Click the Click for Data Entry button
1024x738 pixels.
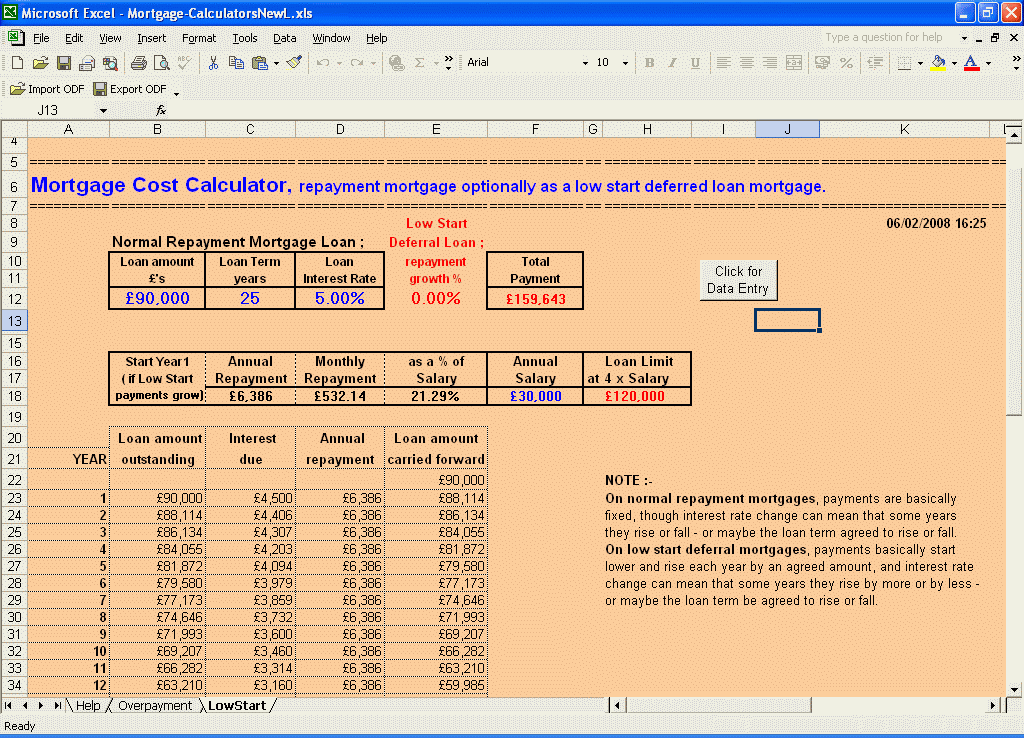[738, 280]
